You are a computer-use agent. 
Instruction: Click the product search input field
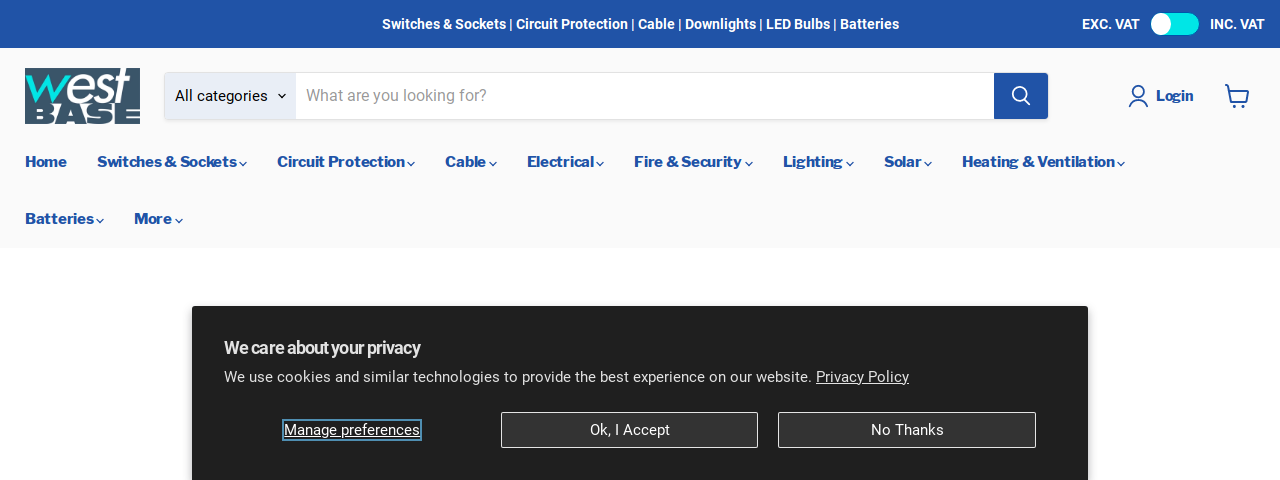tap(645, 96)
